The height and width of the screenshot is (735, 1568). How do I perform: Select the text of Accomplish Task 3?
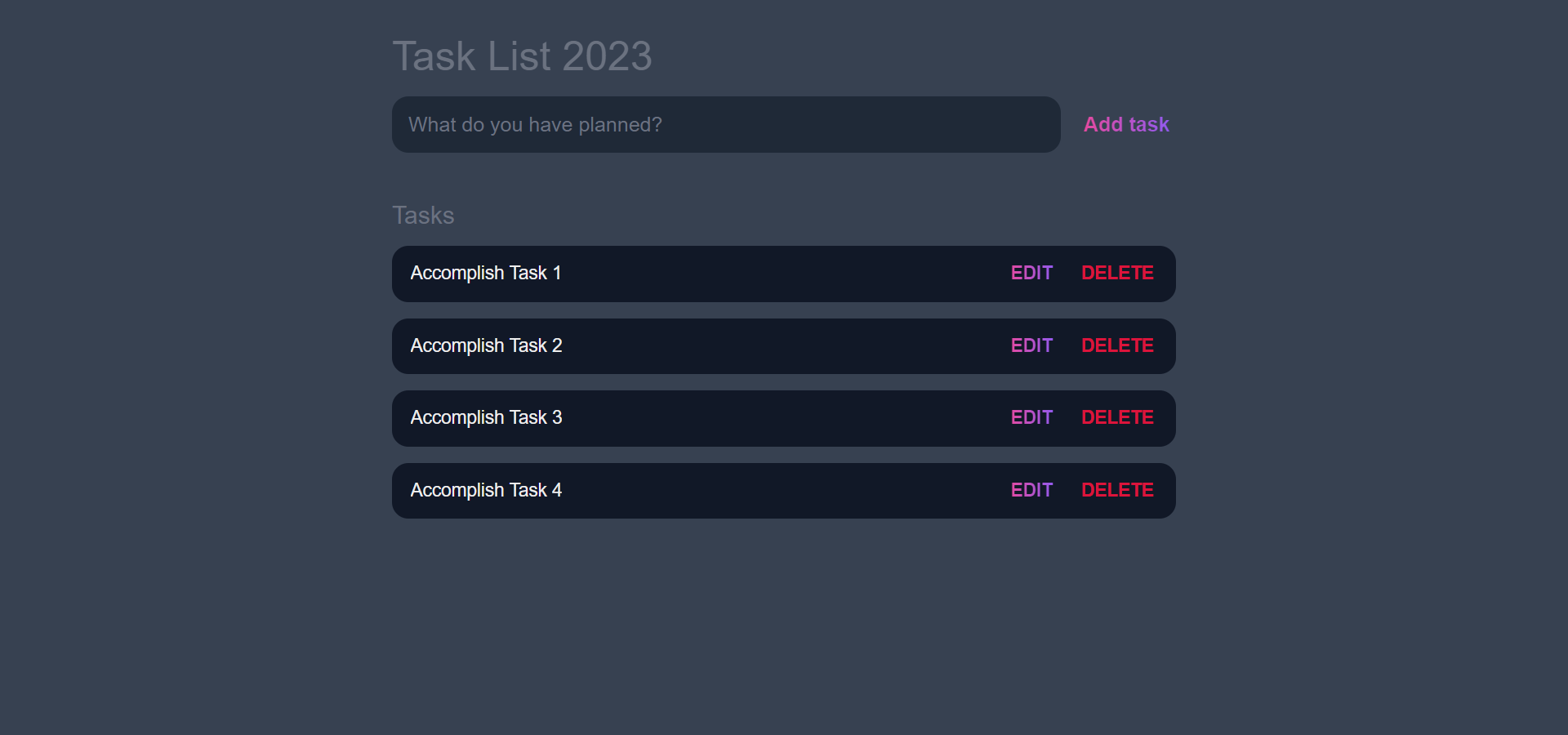486,417
